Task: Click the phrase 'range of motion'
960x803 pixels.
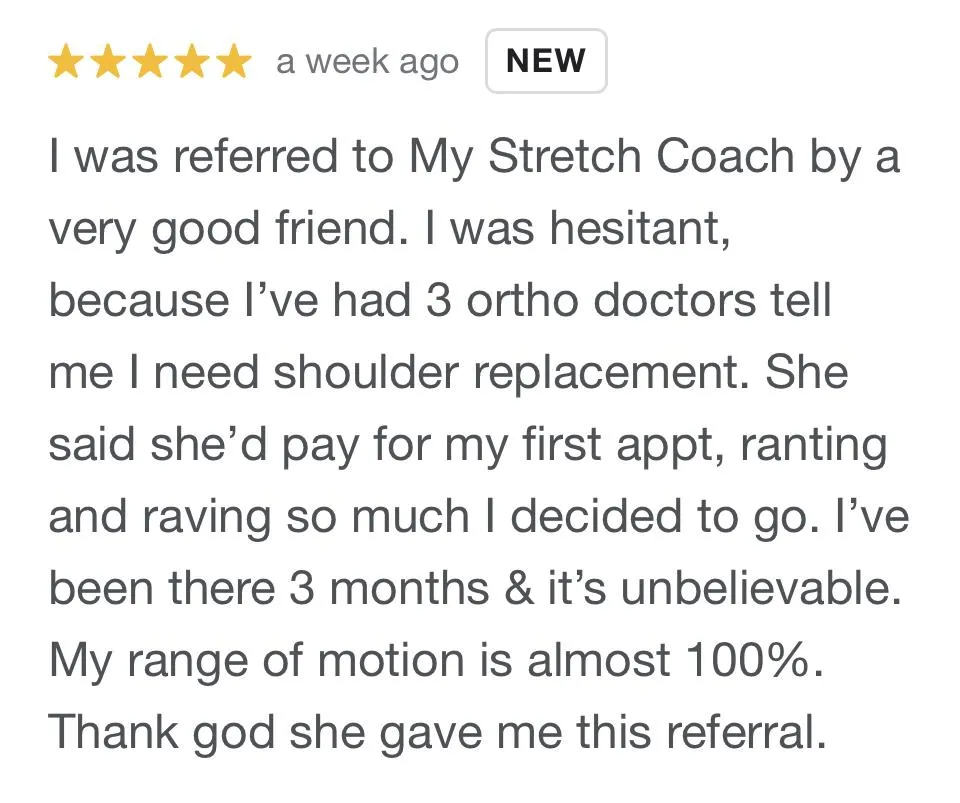Action: pos(296,662)
